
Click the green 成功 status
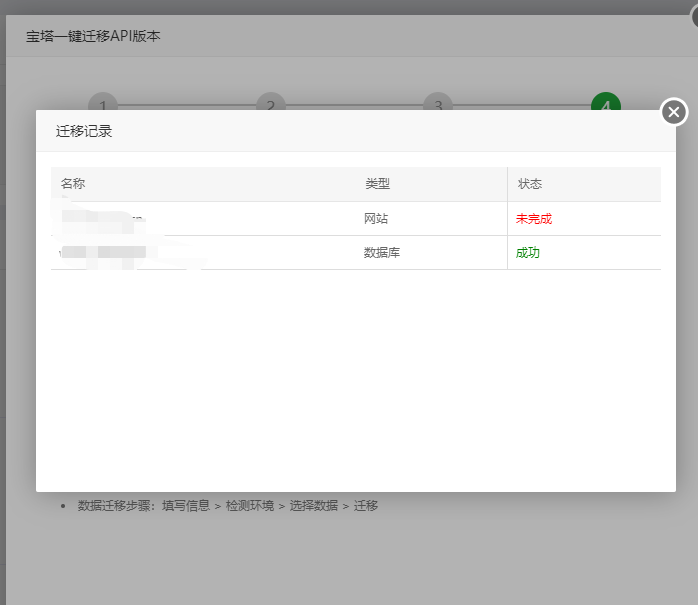pos(528,253)
